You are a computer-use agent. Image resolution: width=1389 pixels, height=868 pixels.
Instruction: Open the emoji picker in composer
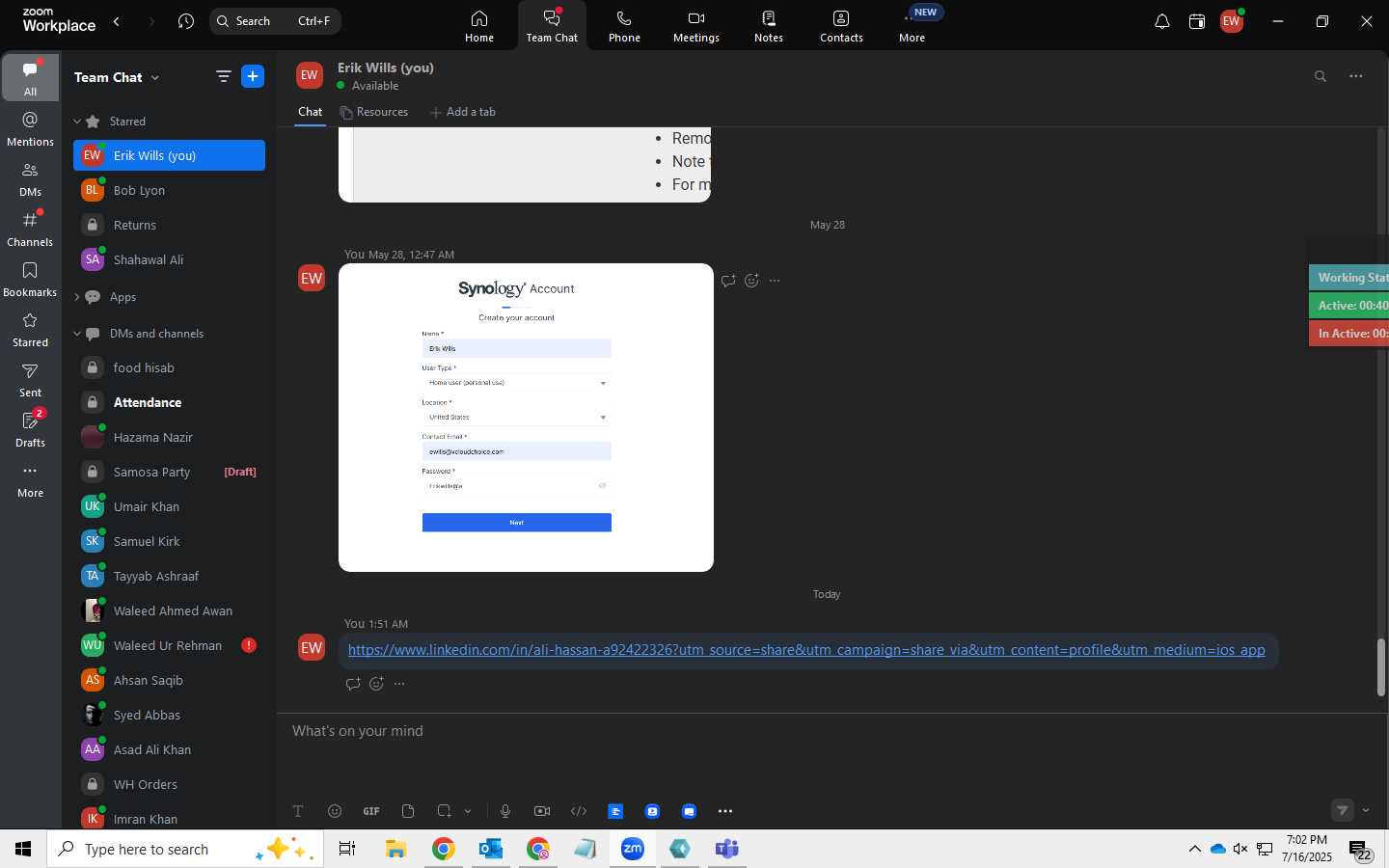click(x=335, y=811)
